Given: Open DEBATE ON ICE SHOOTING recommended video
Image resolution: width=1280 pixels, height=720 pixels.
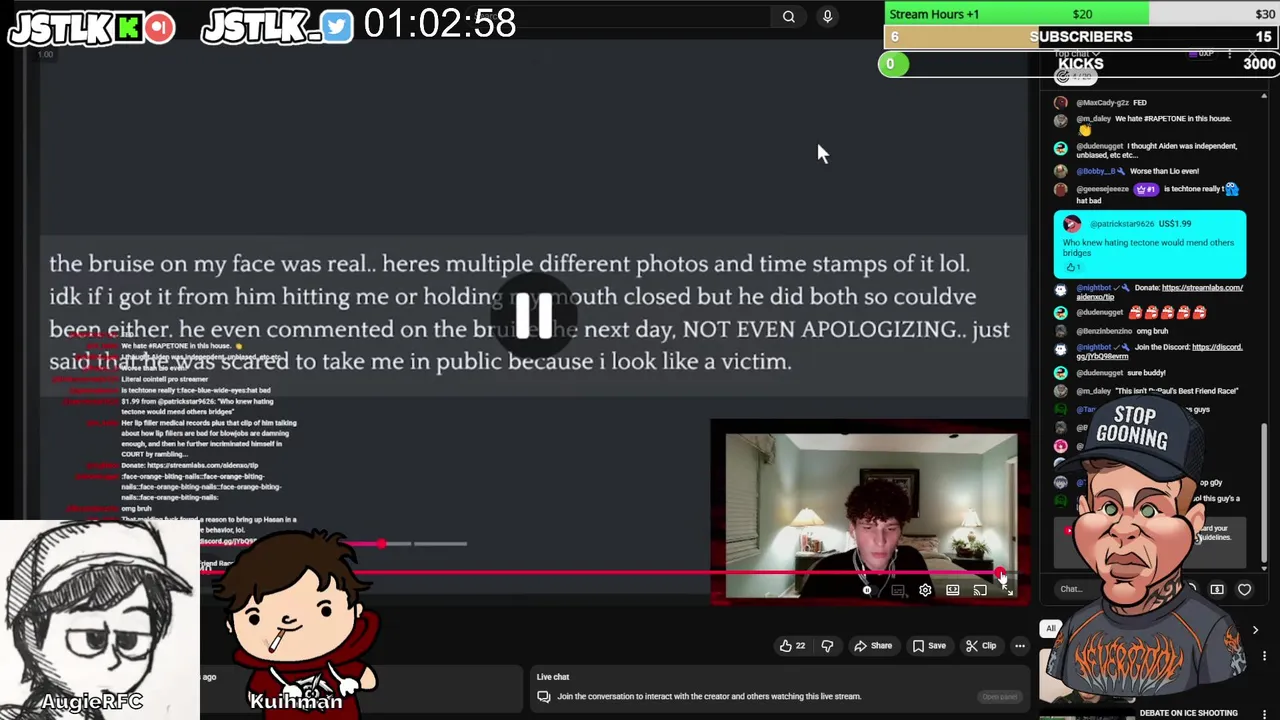Looking at the screenshot, I should click(x=1188, y=713).
